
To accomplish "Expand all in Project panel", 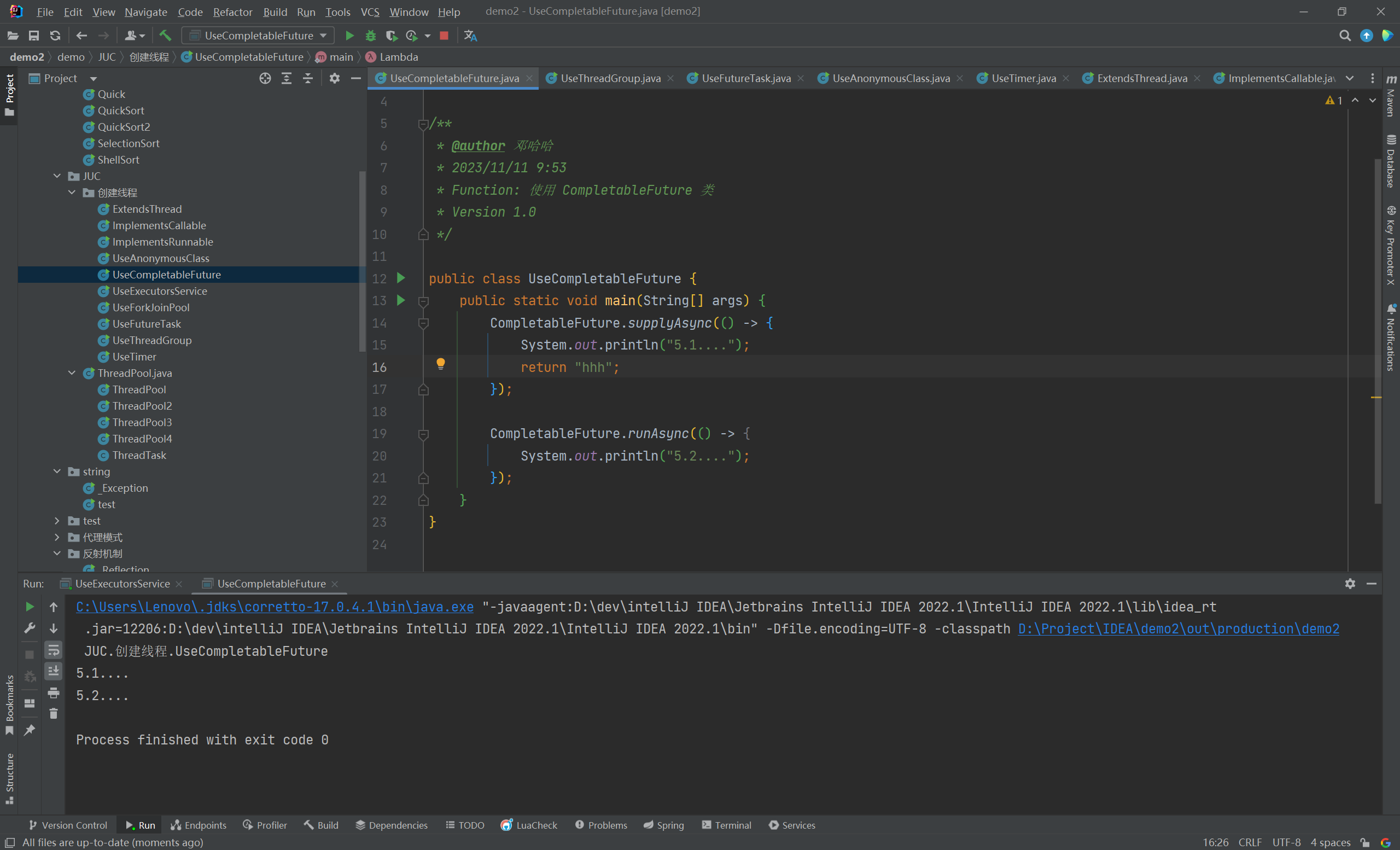I will pos(287,78).
